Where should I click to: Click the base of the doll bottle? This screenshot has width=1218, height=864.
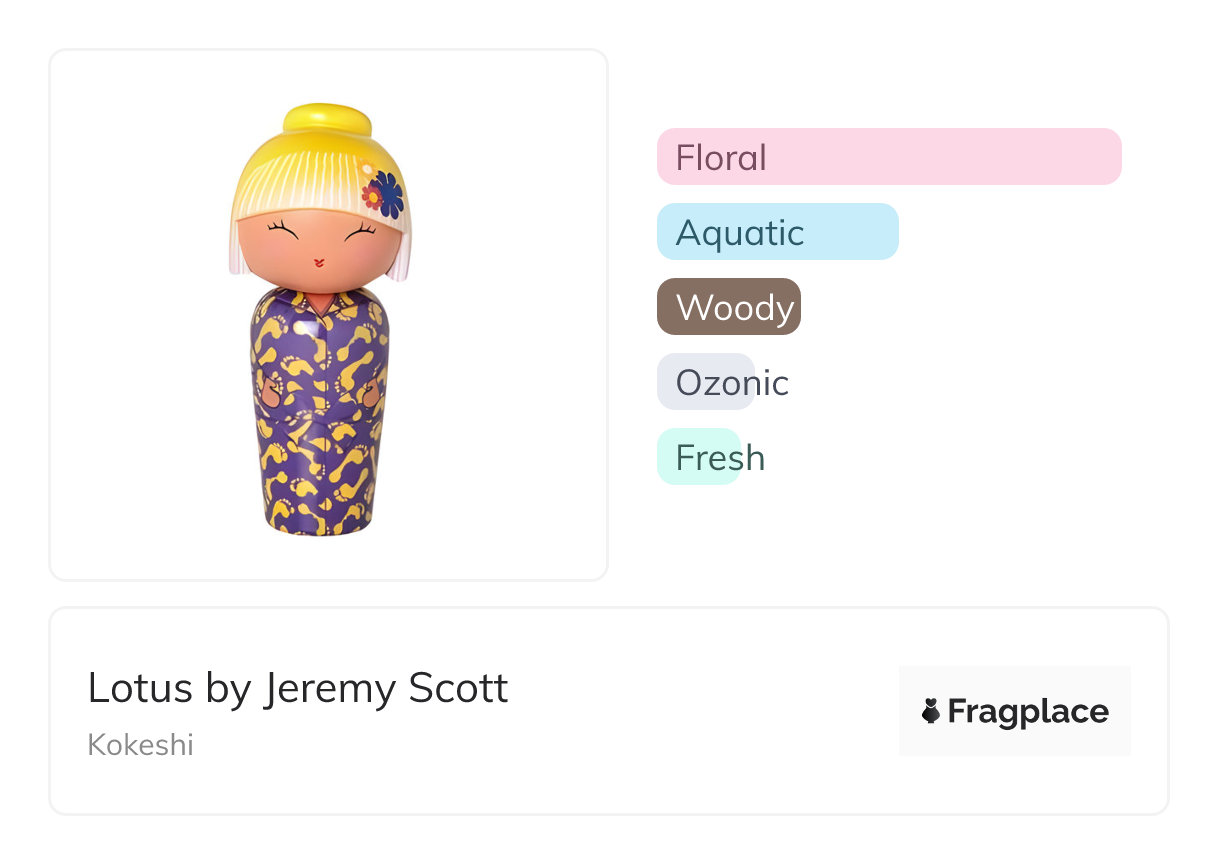point(318,526)
